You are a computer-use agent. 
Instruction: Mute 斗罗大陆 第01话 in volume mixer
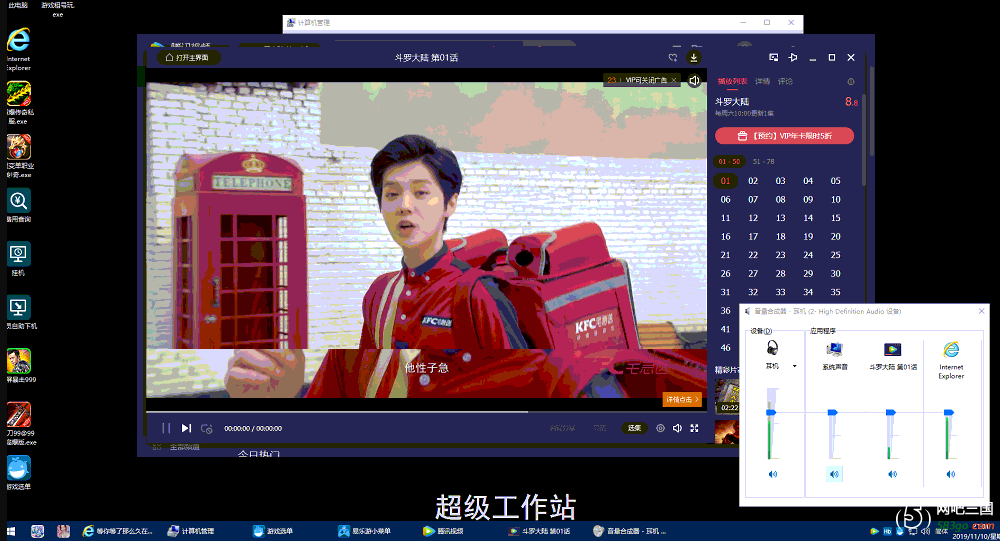coord(892,474)
